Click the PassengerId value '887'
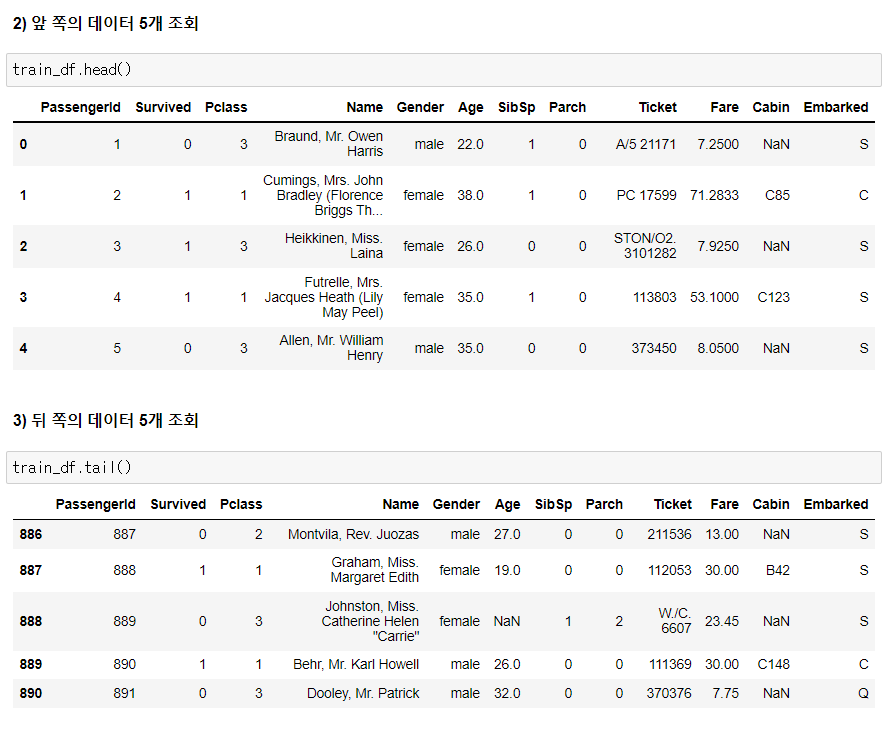The height and width of the screenshot is (730, 893). 124,534
